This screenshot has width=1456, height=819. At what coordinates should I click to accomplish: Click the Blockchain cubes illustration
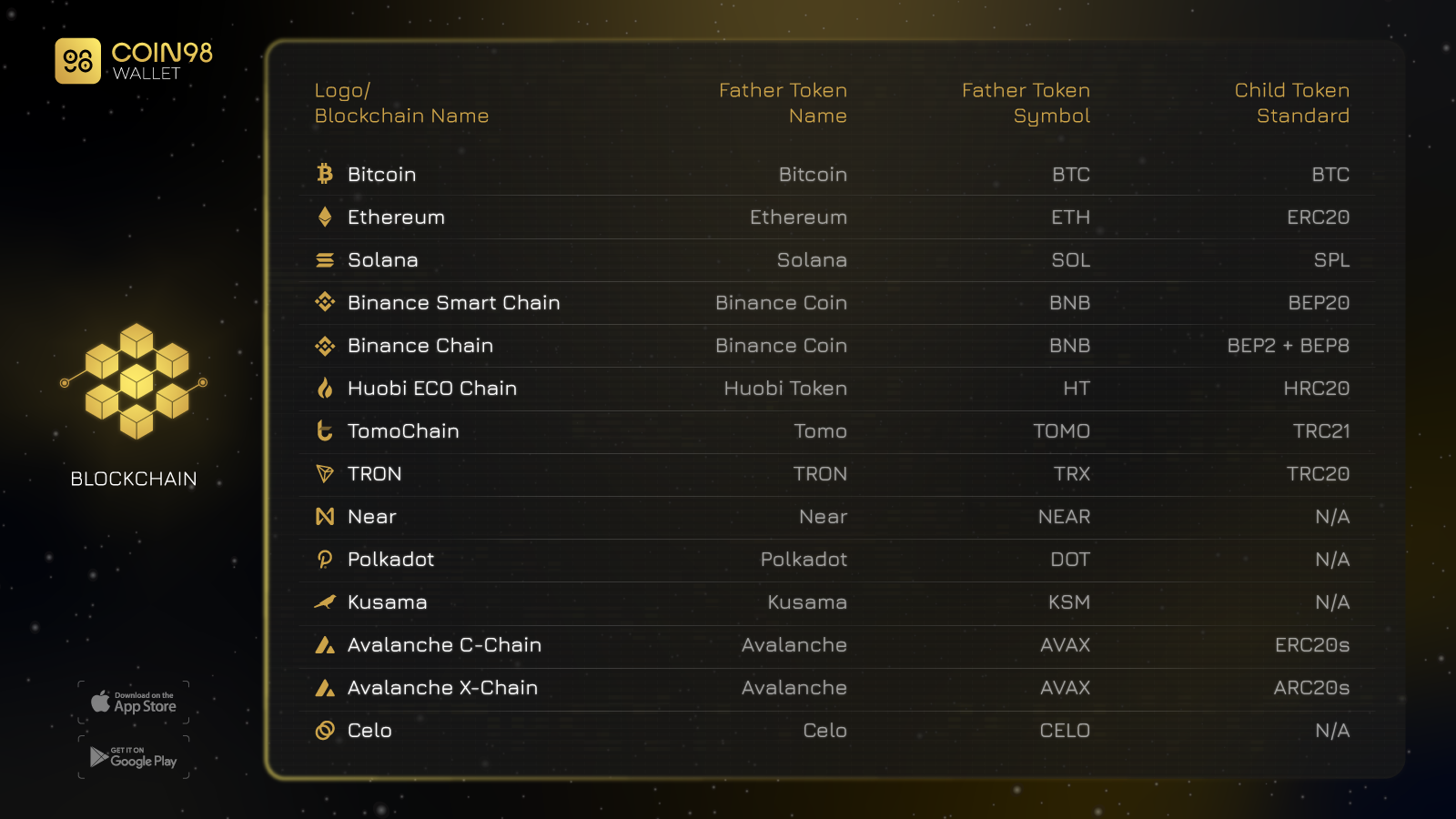coord(136,381)
